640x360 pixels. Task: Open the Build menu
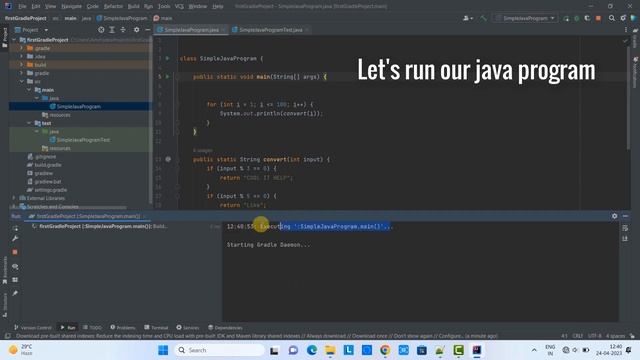click(133, 6)
